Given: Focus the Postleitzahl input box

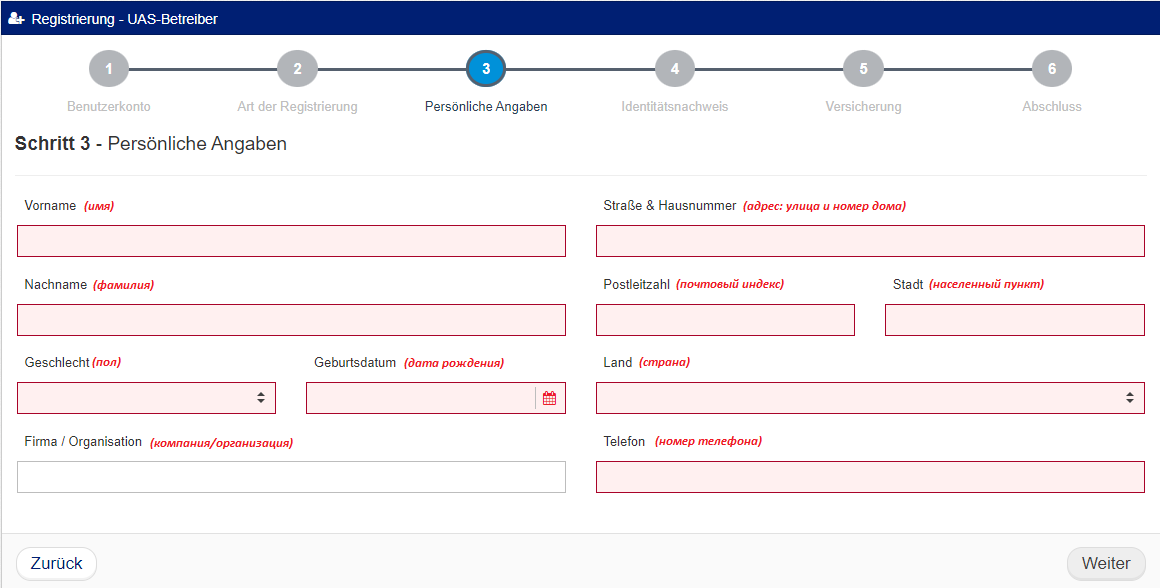Looking at the screenshot, I should coord(725,320).
